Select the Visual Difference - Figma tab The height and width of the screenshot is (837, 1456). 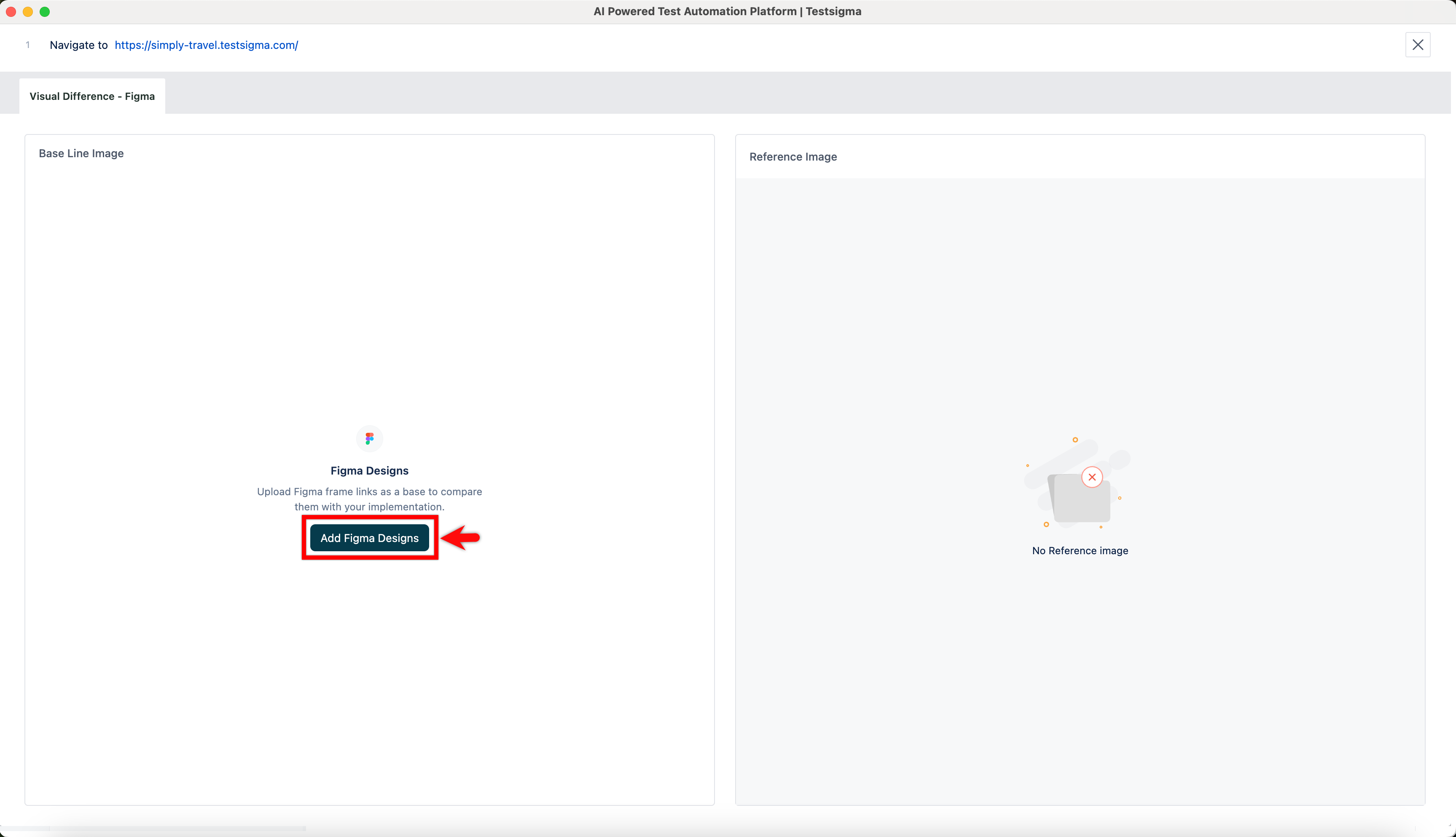(92, 96)
